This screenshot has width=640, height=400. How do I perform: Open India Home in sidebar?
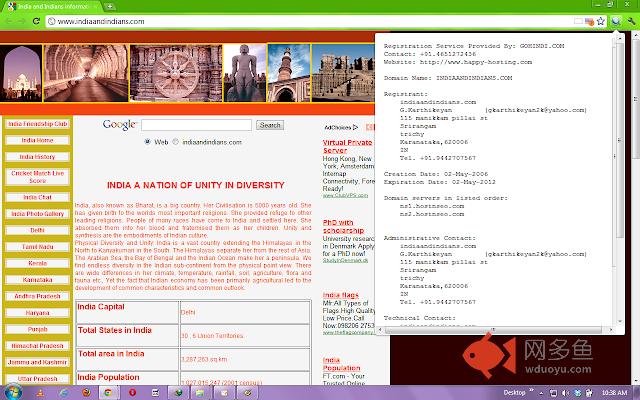[38, 140]
